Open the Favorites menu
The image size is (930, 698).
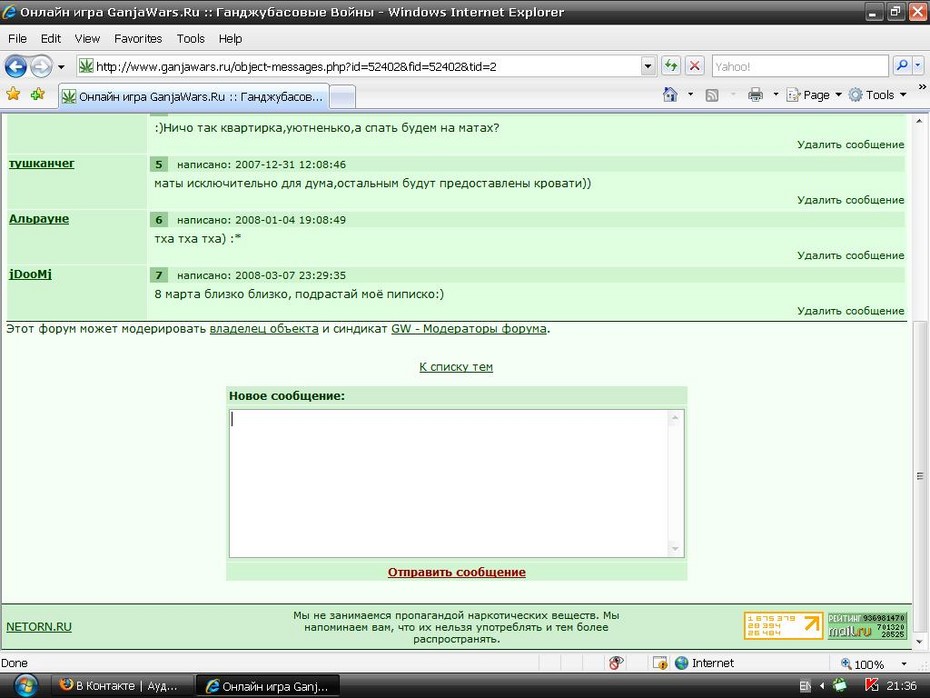coord(138,39)
